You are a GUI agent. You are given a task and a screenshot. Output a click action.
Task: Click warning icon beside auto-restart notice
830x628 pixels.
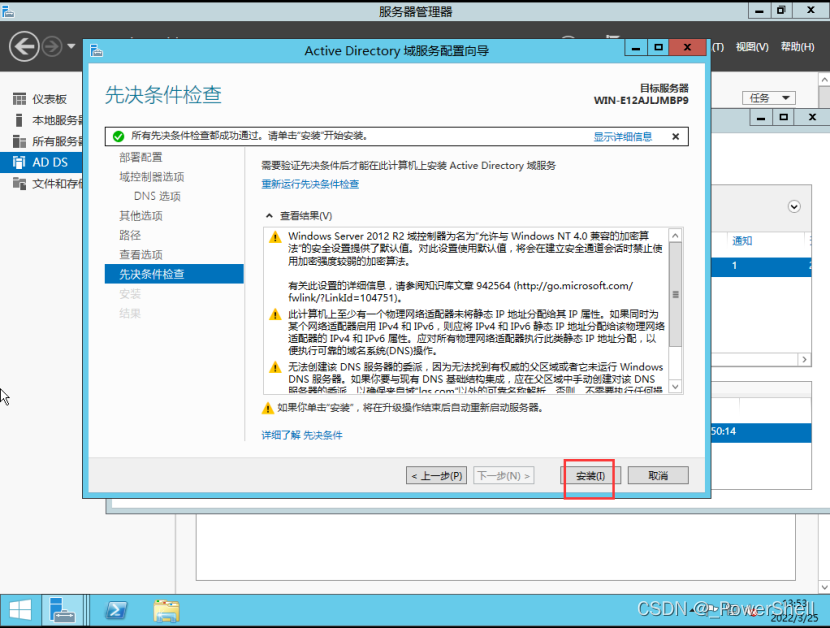[x=268, y=408]
